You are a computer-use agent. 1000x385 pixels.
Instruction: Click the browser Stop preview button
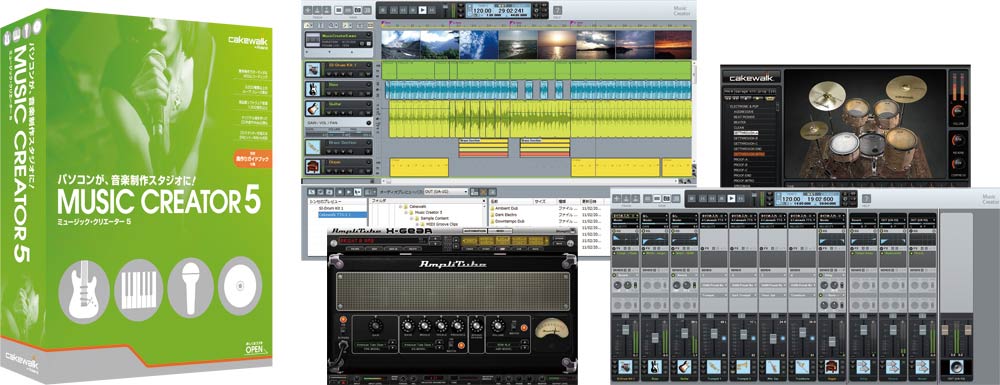pos(341,191)
